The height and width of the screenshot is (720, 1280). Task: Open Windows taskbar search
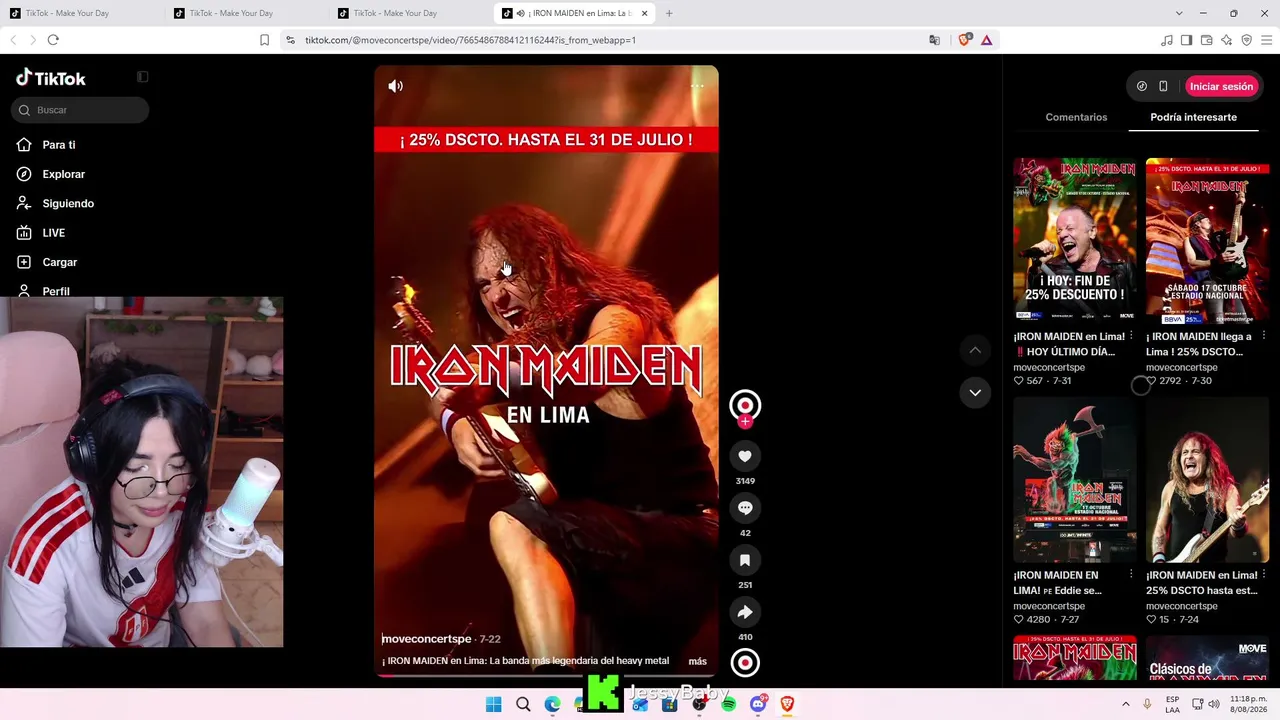click(x=523, y=705)
